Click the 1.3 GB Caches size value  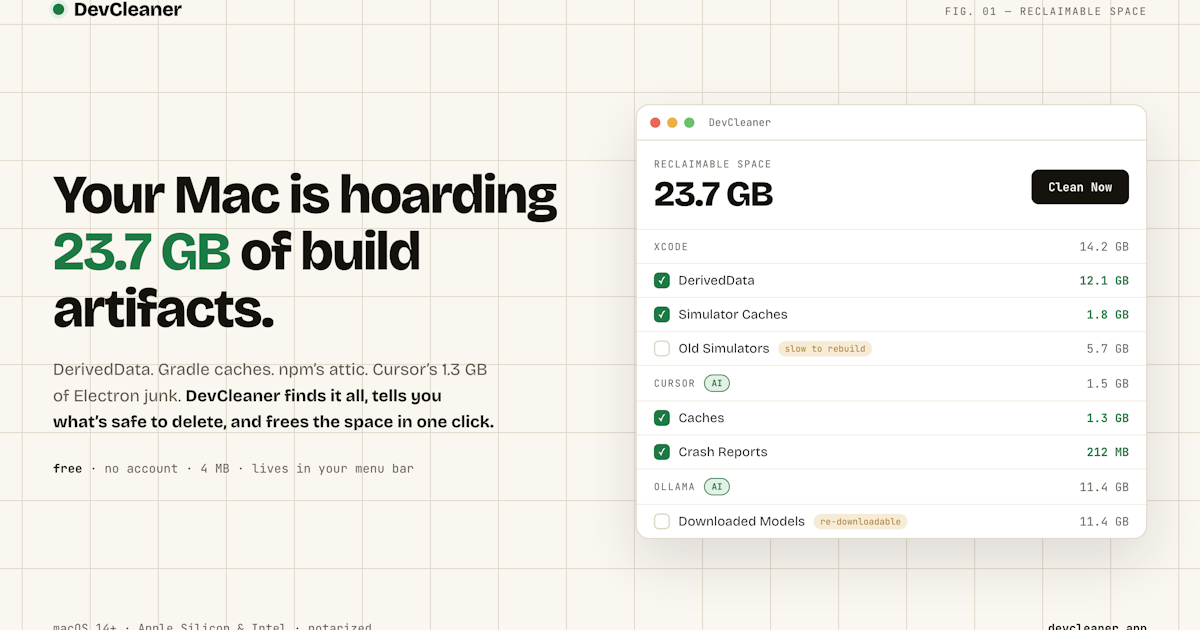tap(1108, 418)
